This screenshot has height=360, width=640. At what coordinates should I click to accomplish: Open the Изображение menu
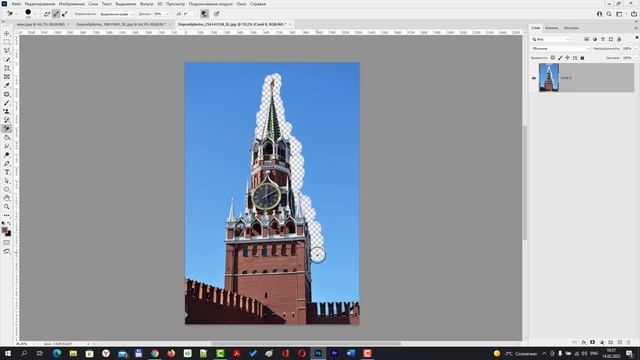point(72,4)
